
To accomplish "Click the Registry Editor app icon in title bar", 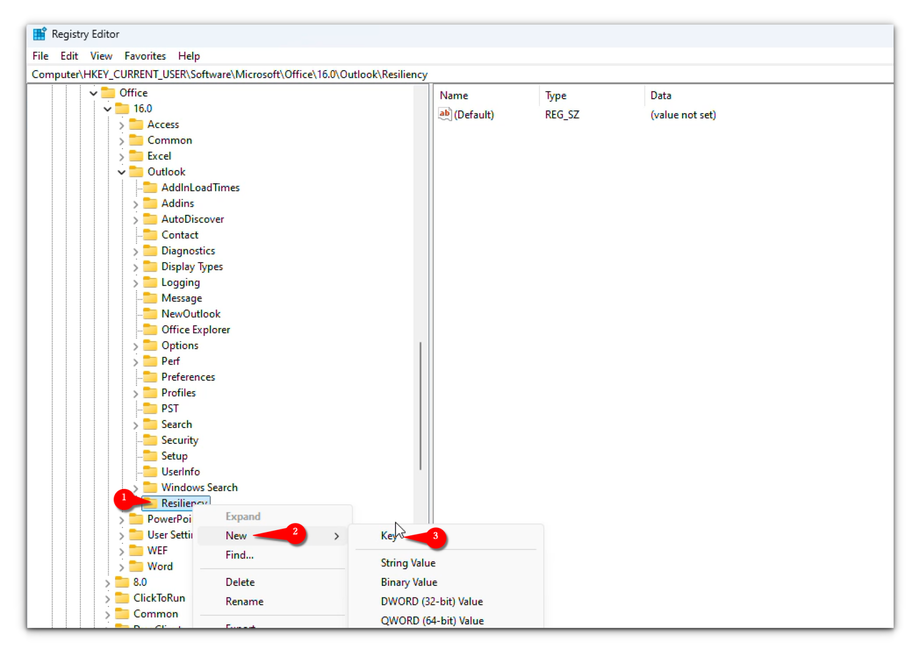I will pyautogui.click(x=39, y=34).
